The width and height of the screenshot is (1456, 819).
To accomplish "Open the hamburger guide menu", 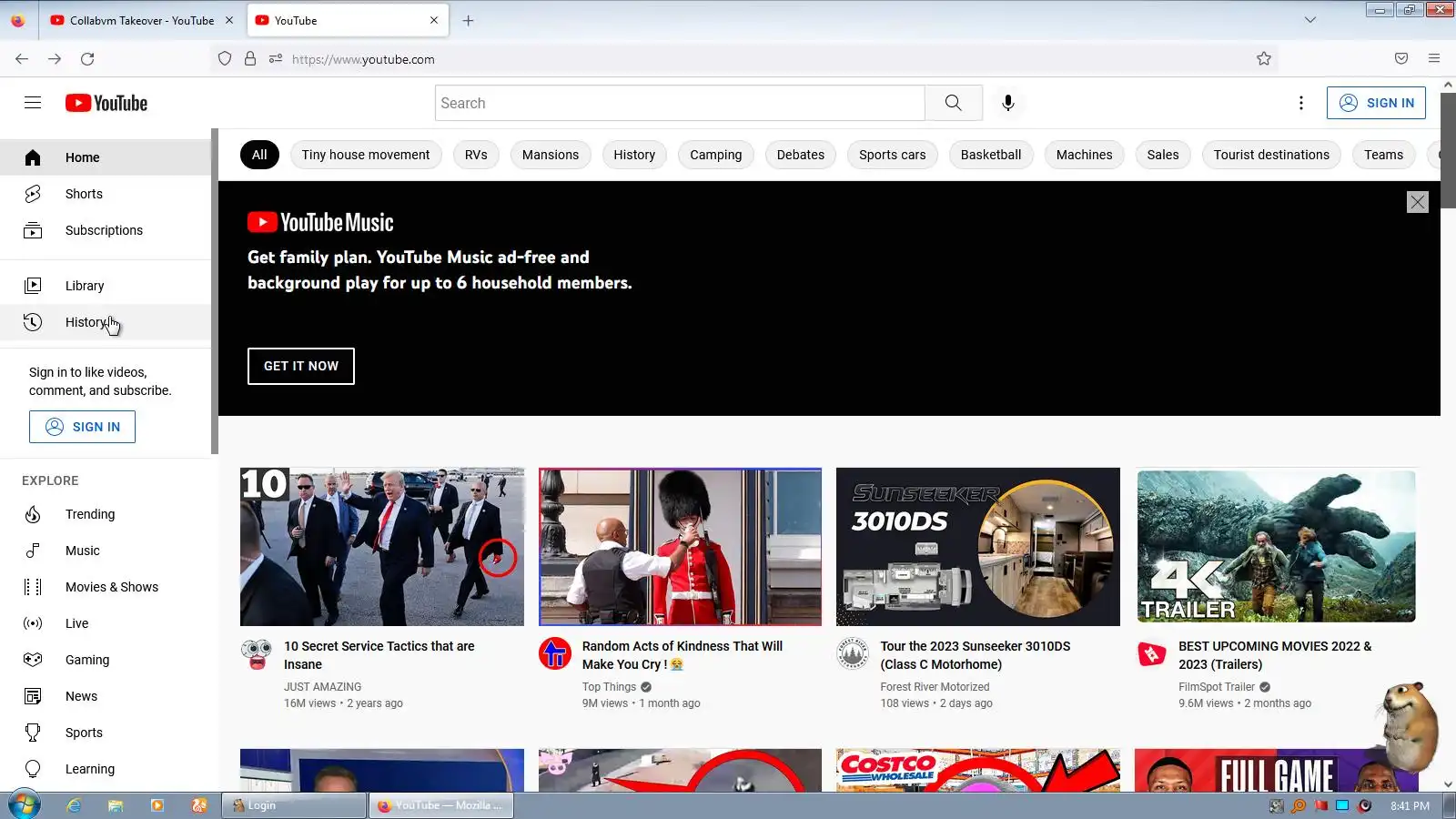I will (x=33, y=103).
